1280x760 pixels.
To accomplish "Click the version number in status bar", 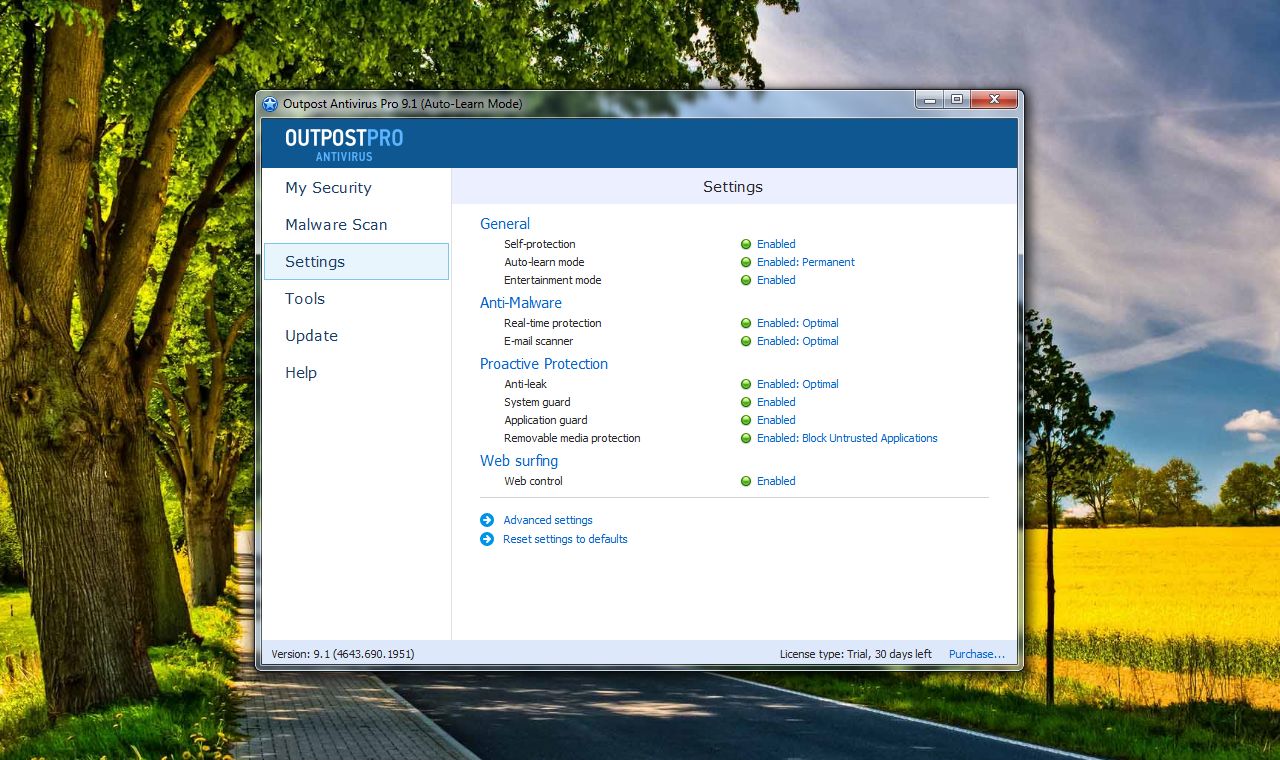I will coord(343,654).
